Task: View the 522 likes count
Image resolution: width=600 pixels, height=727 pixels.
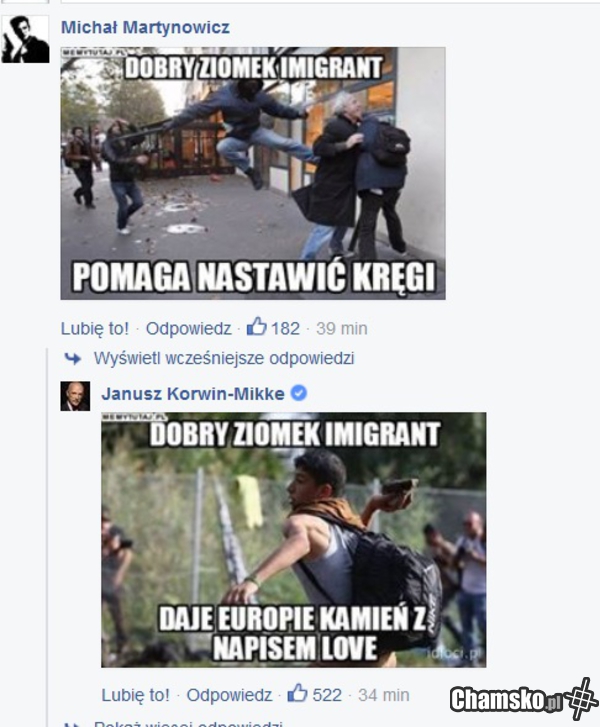Action: tap(327, 695)
